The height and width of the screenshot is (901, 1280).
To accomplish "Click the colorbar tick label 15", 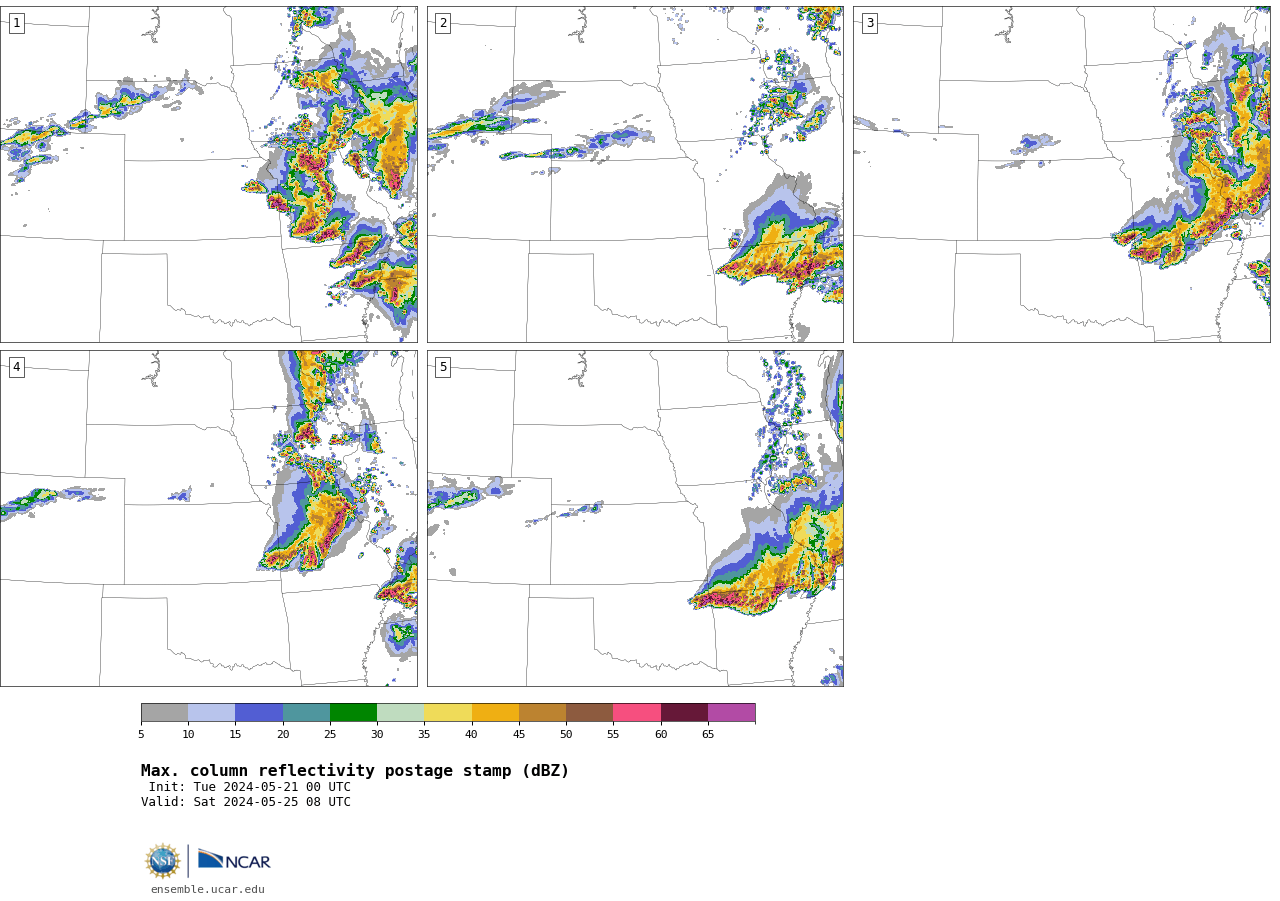I will coord(235,735).
